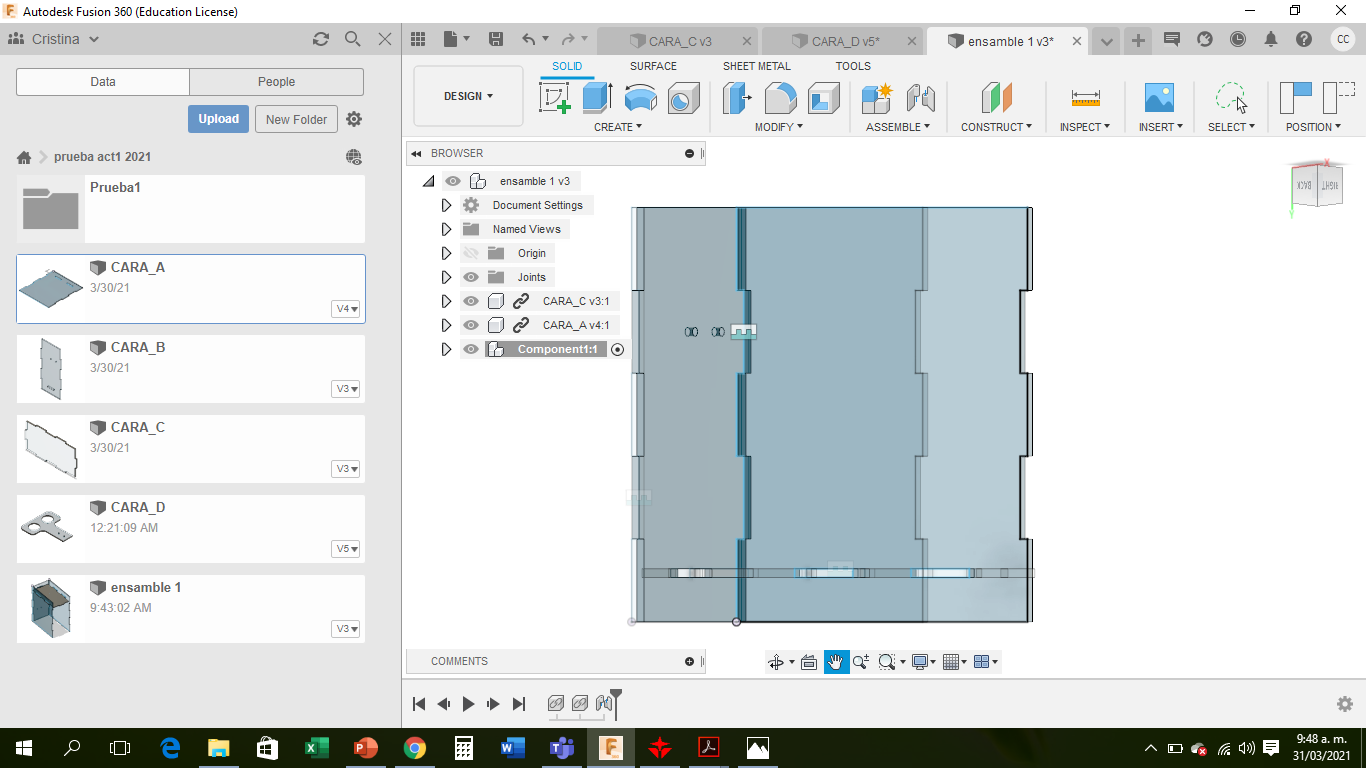Click the New Folder button

297,119
